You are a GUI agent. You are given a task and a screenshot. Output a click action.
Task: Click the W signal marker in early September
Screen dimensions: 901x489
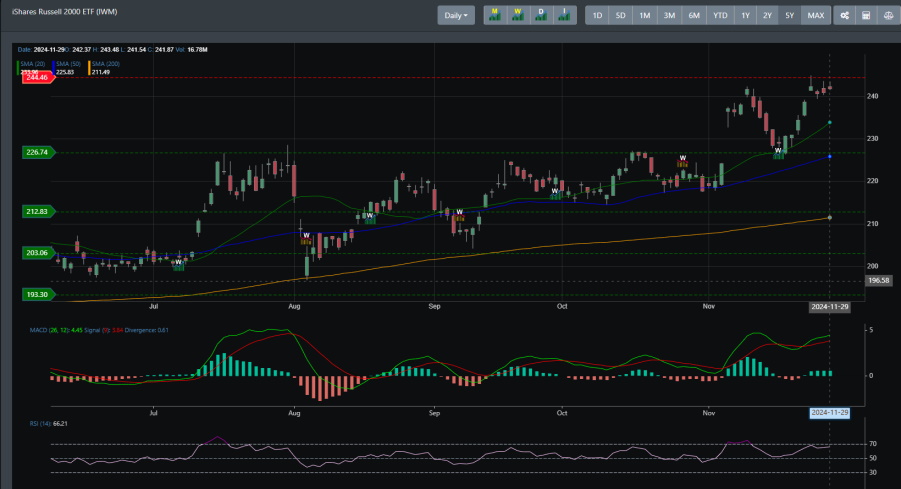(460, 213)
